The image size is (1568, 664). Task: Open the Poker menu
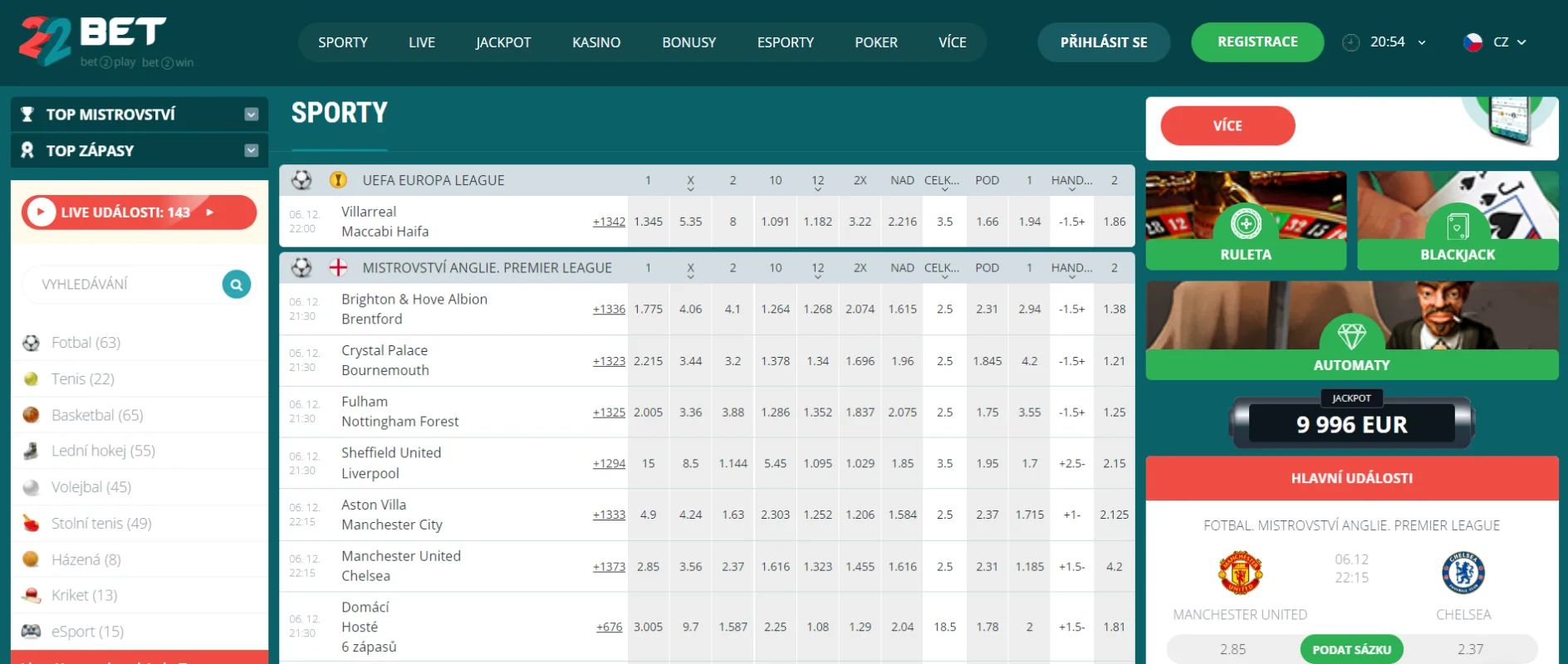click(876, 42)
